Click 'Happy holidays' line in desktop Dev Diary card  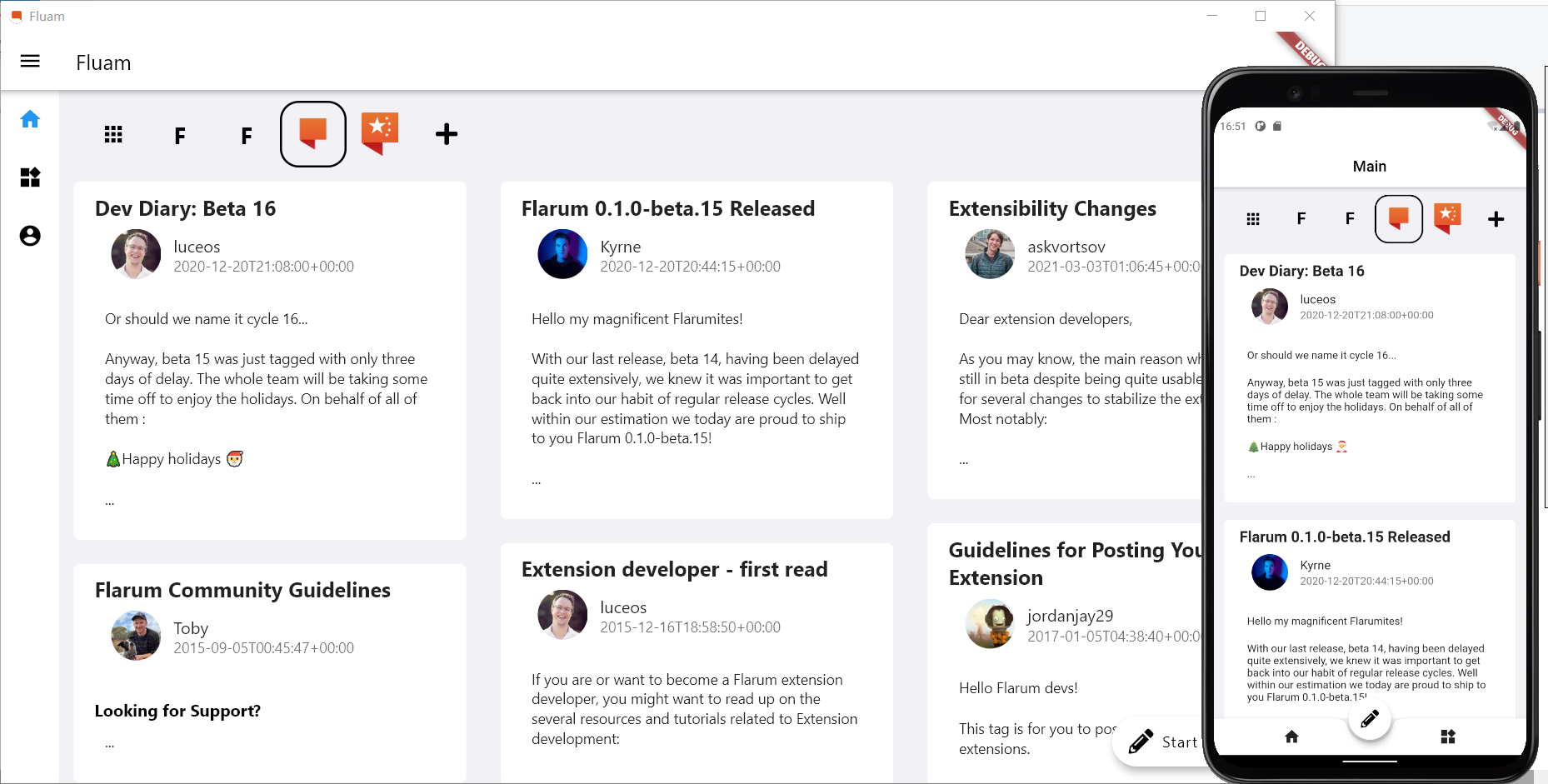coord(174,459)
